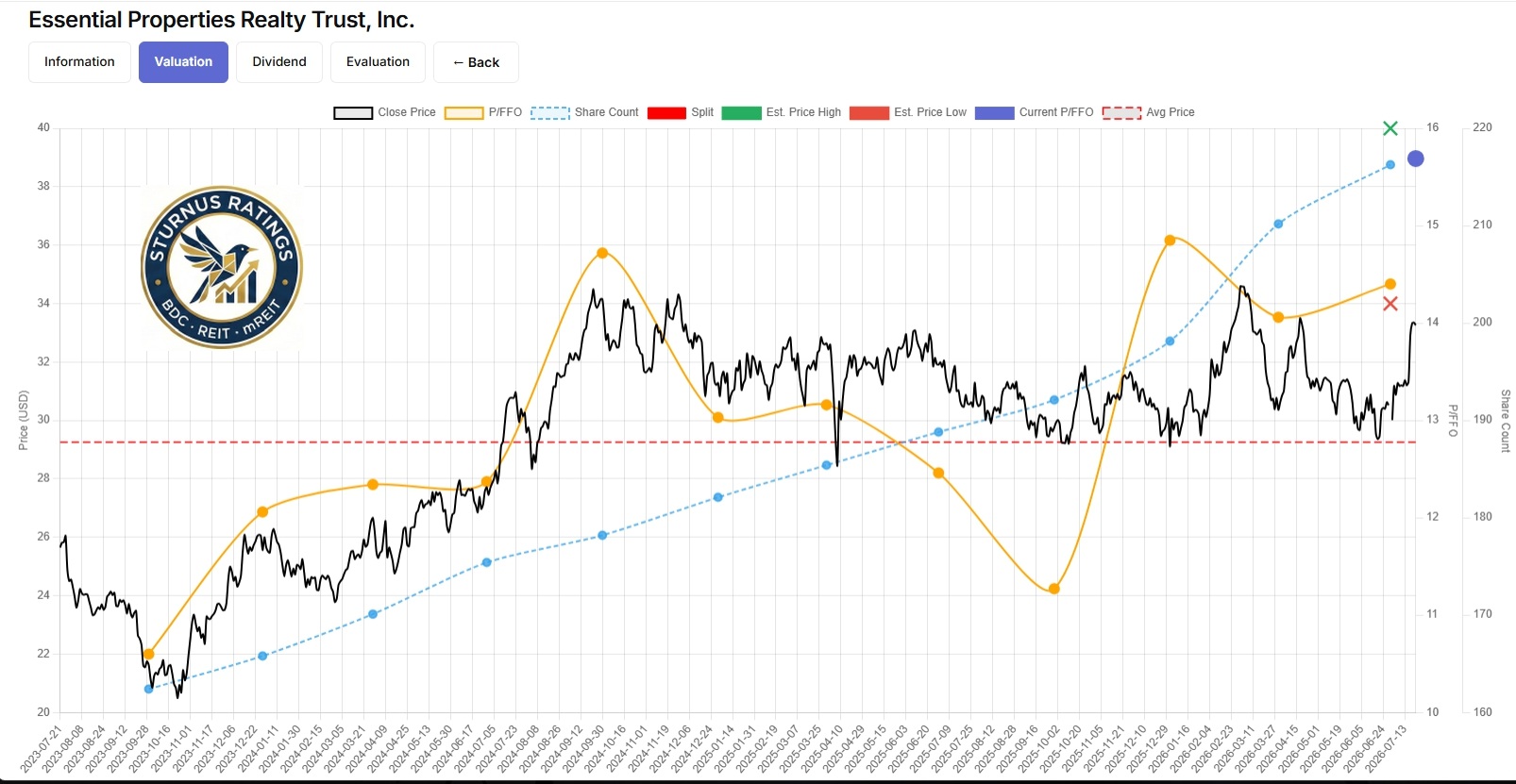Click the orange P/FFO peak near 2025-12-29
1516x784 pixels.
1170,241
